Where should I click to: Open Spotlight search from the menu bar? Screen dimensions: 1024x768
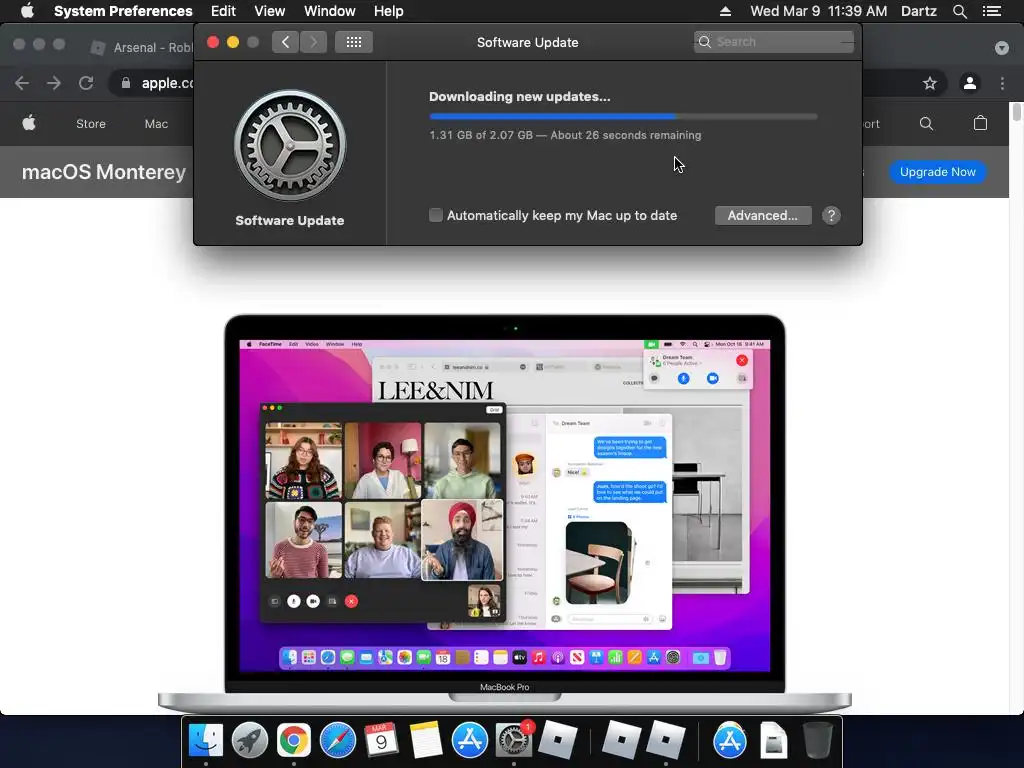click(959, 11)
